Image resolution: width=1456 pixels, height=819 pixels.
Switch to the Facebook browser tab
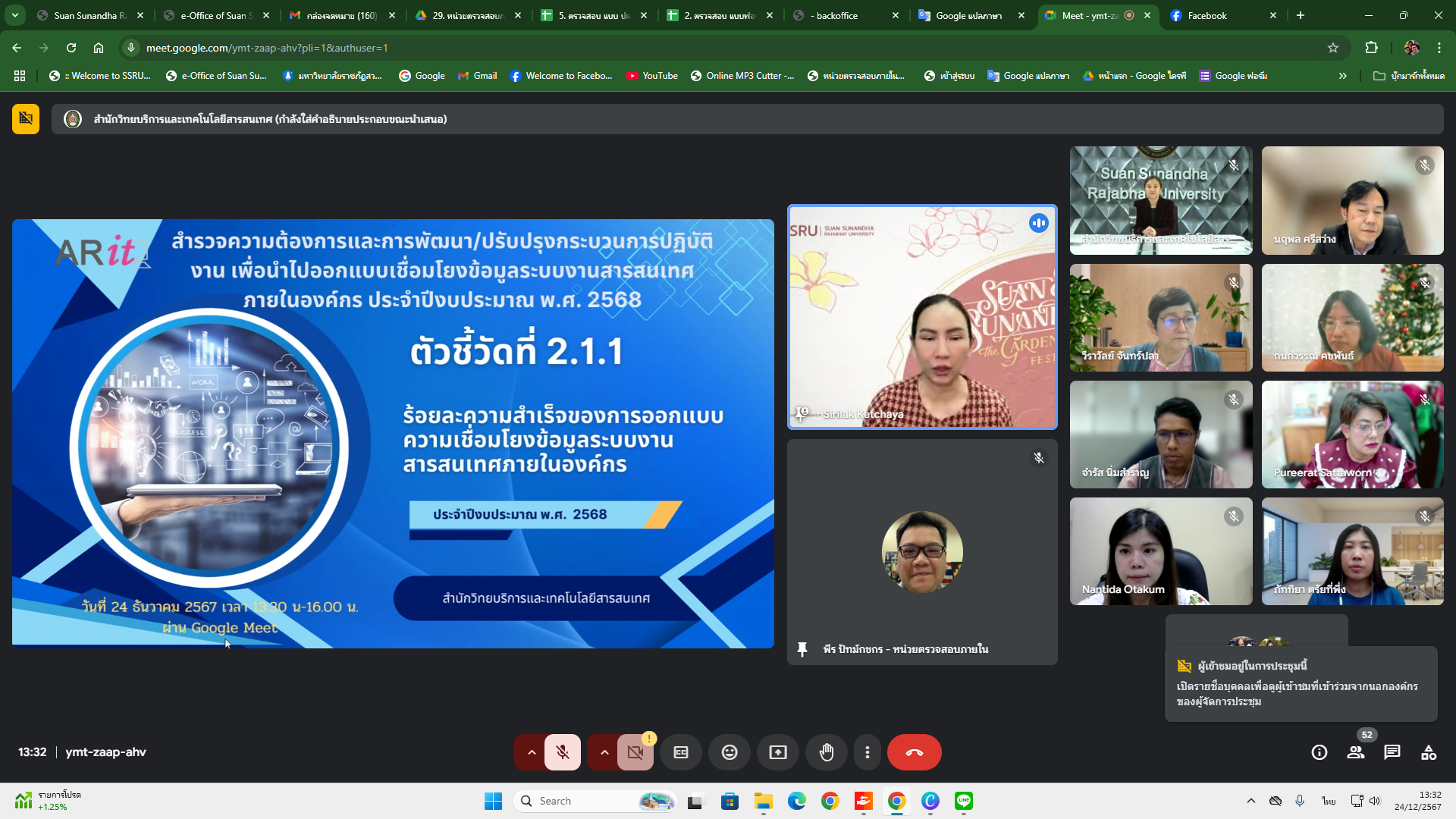coord(1207,15)
